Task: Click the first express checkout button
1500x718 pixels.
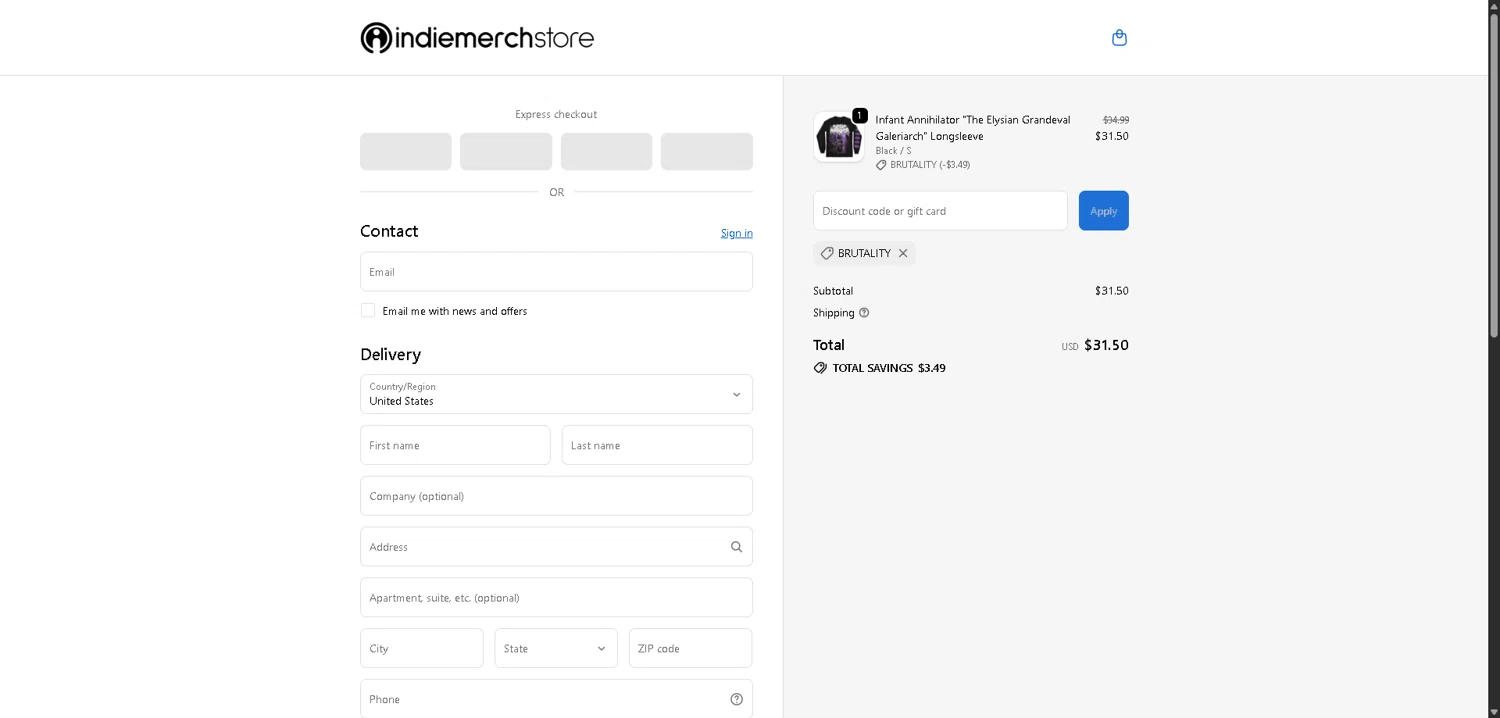Action: tap(406, 152)
